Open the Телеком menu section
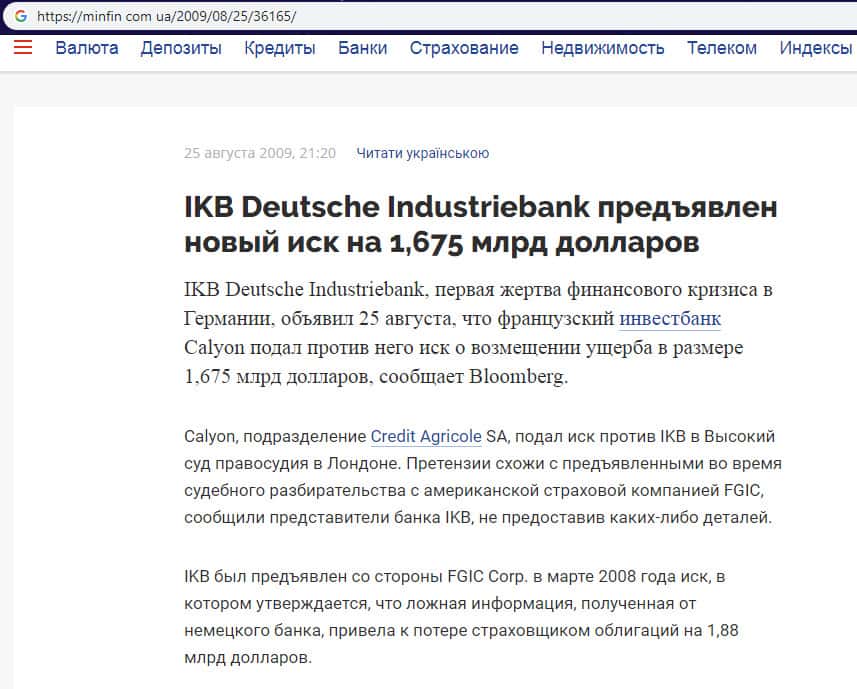Screen dimensions: 857x689 pos(722,48)
